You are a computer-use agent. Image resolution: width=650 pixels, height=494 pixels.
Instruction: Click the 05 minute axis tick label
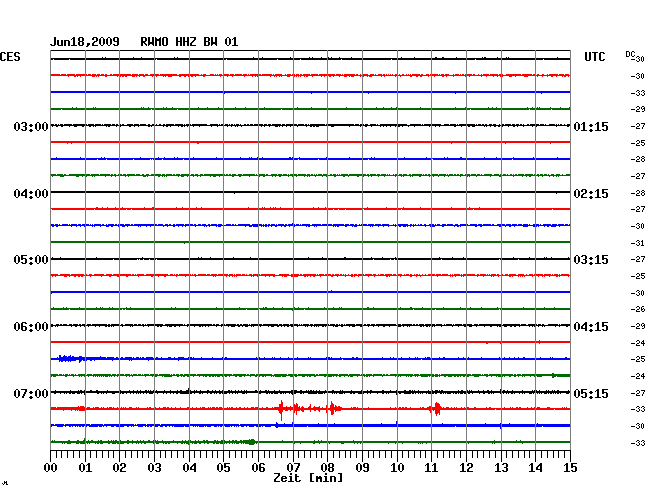[x=223, y=468]
